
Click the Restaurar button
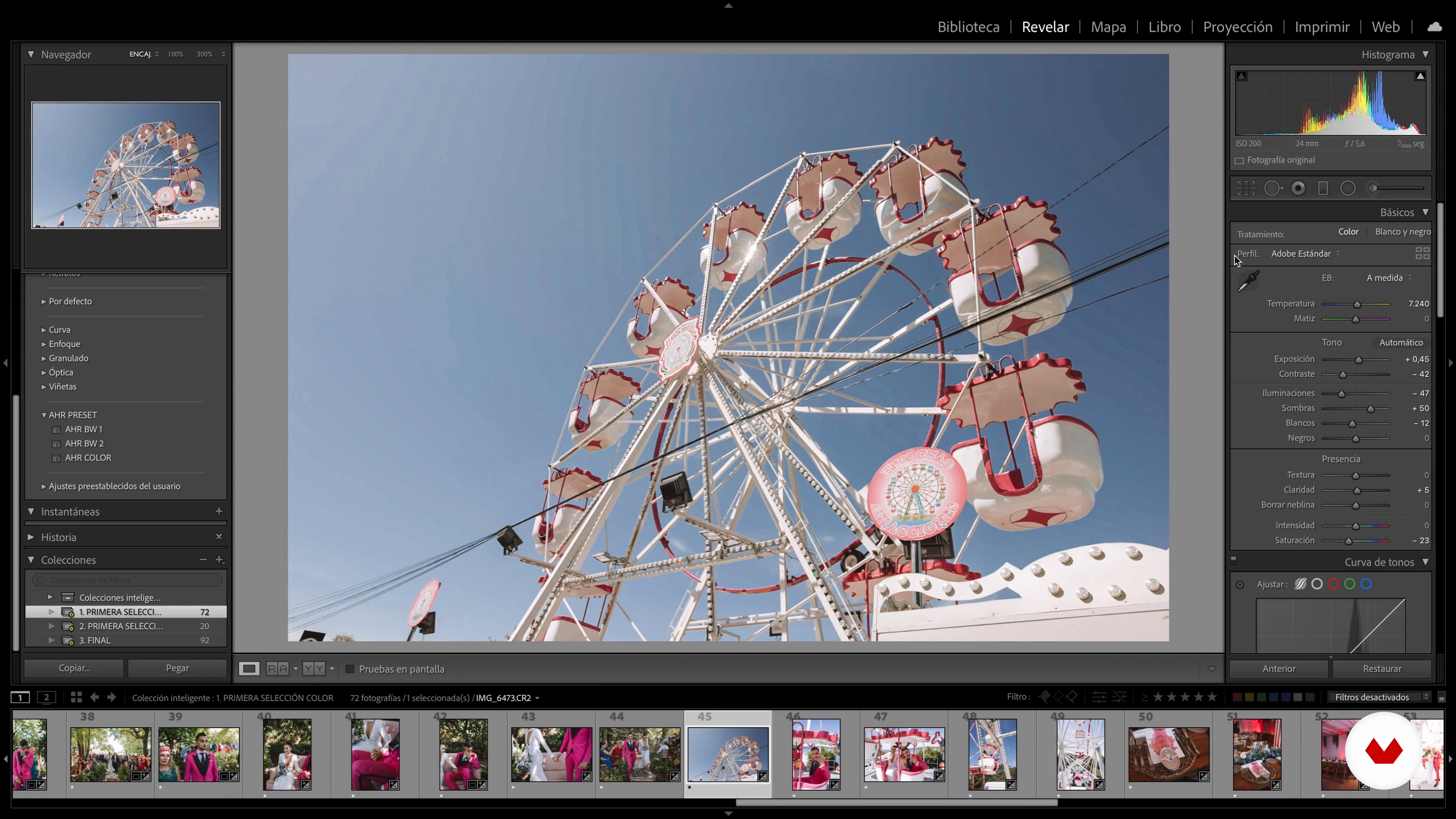click(x=1382, y=668)
